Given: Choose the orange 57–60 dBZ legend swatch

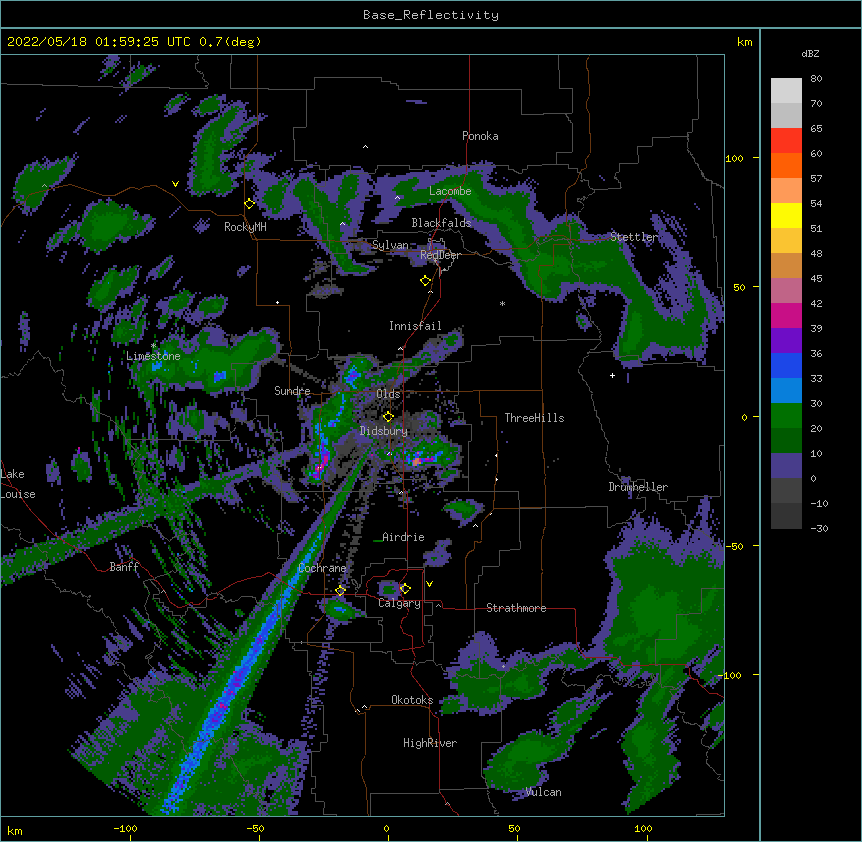Looking at the screenshot, I should click(x=786, y=165).
